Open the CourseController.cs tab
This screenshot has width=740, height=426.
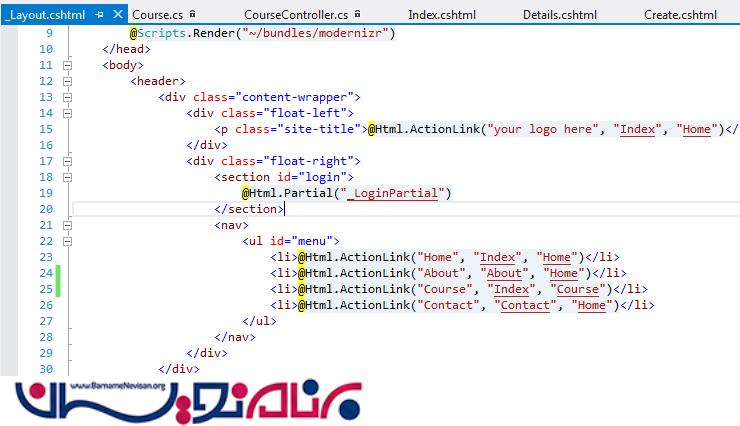(x=295, y=15)
